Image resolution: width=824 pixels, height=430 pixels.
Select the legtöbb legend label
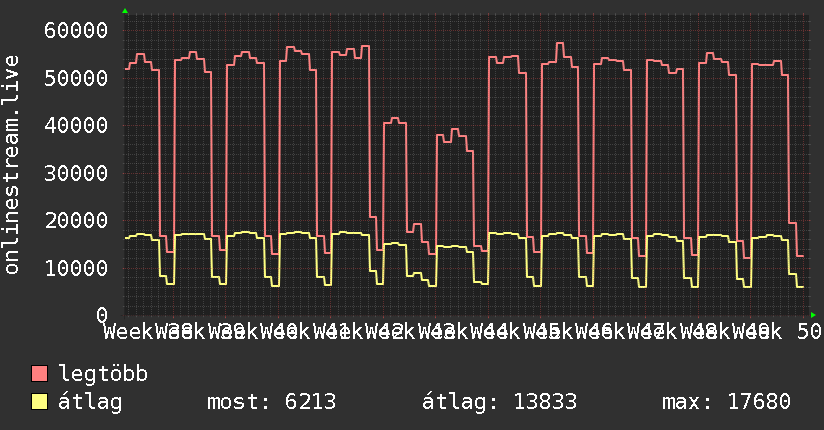(x=103, y=374)
